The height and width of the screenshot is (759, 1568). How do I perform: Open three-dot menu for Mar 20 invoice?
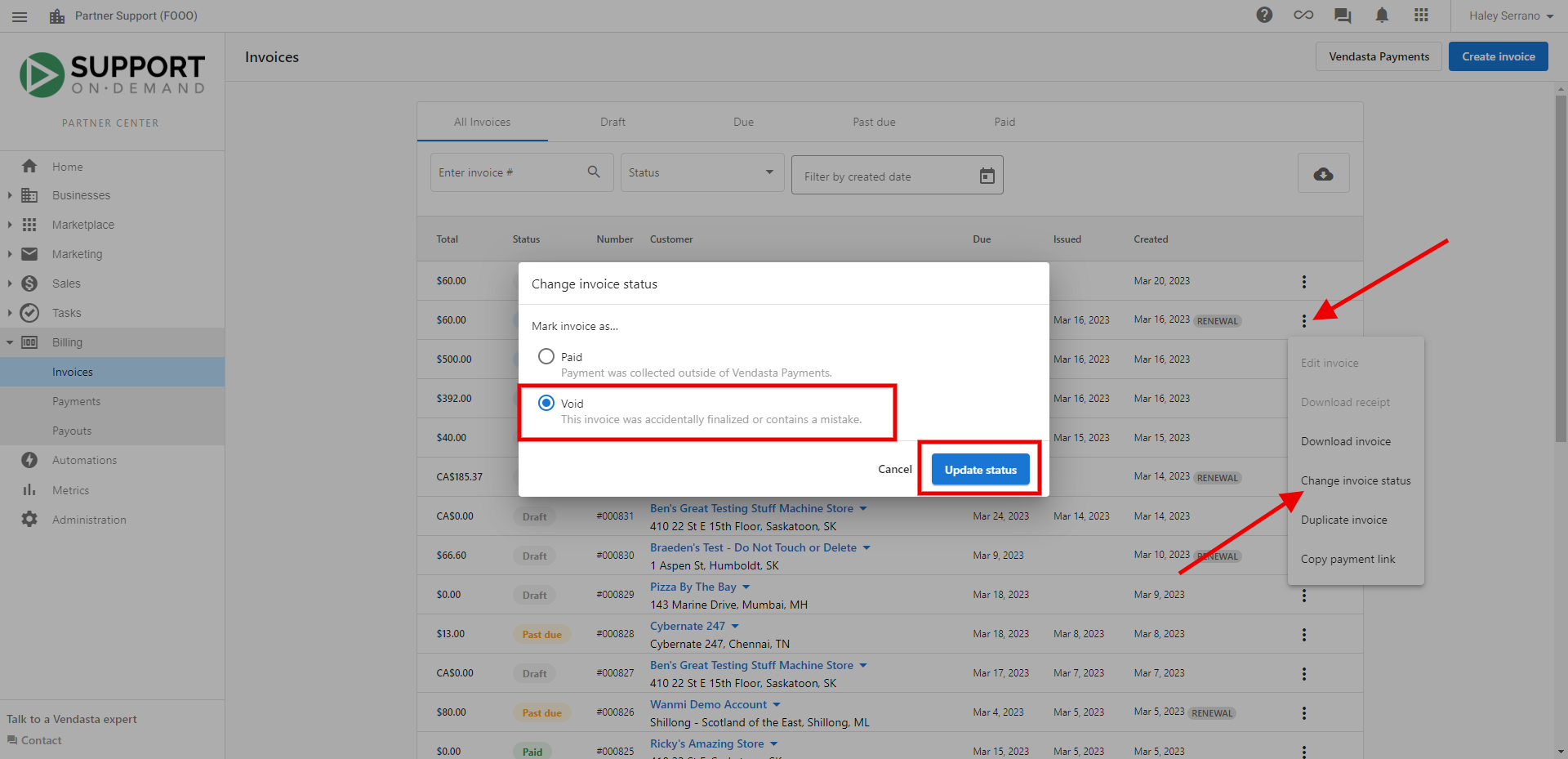(1304, 282)
